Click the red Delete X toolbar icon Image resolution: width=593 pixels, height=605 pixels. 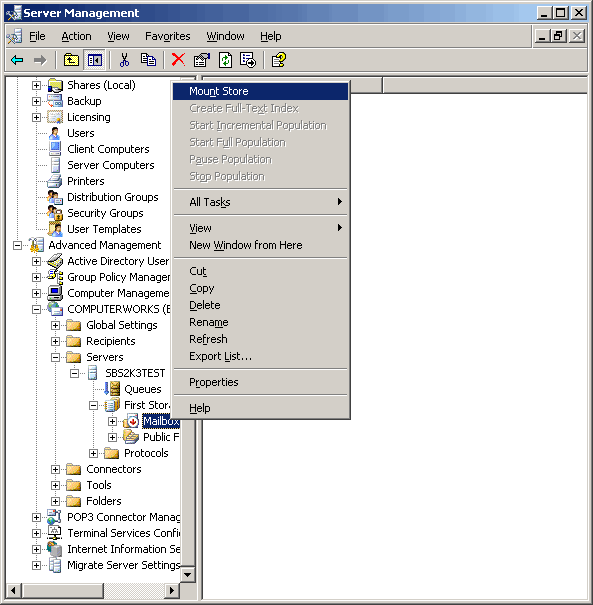pyautogui.click(x=178, y=60)
